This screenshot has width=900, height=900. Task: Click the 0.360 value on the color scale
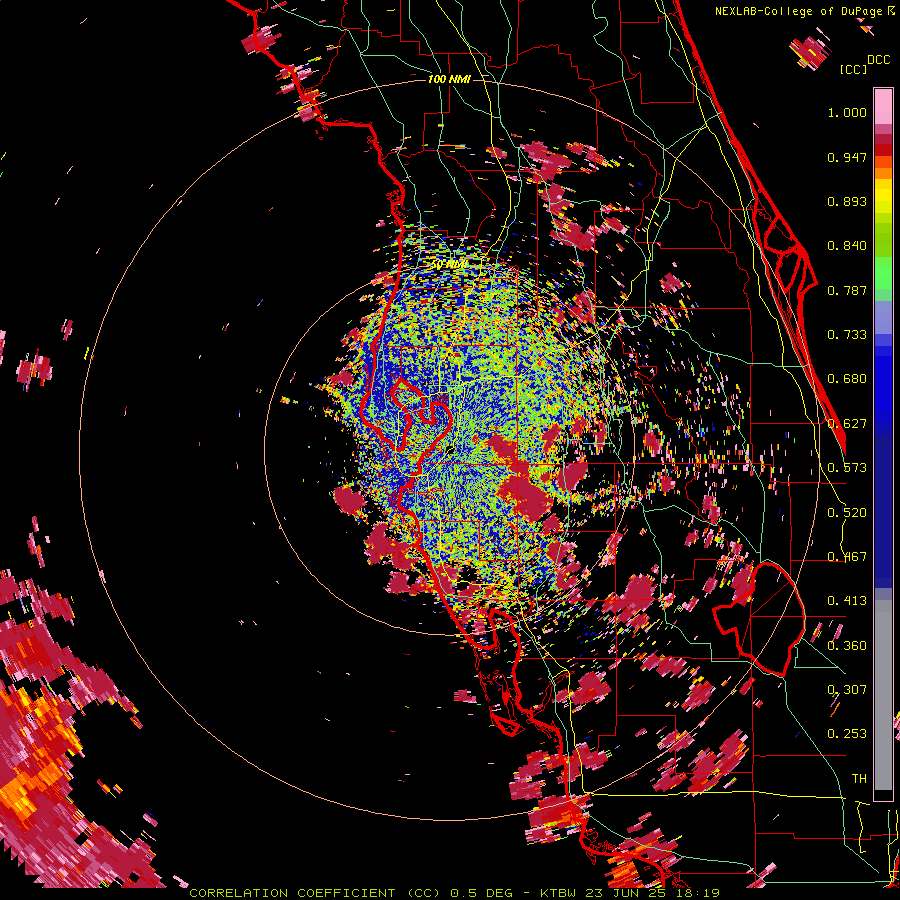click(x=847, y=646)
